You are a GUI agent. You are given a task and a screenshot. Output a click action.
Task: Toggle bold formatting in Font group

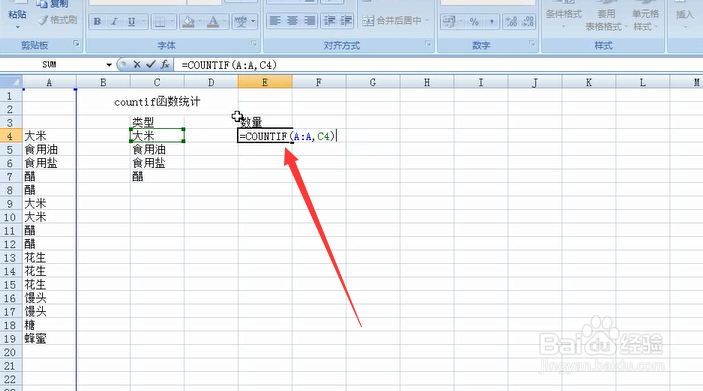tap(97, 21)
